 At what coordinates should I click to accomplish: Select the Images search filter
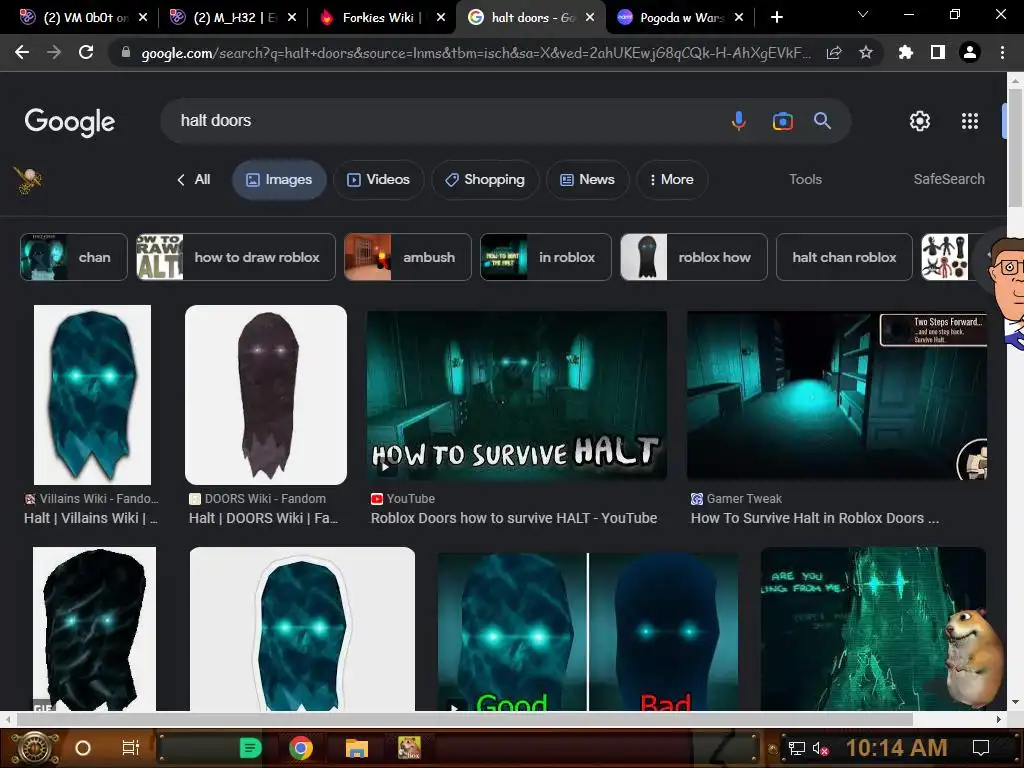click(x=280, y=180)
